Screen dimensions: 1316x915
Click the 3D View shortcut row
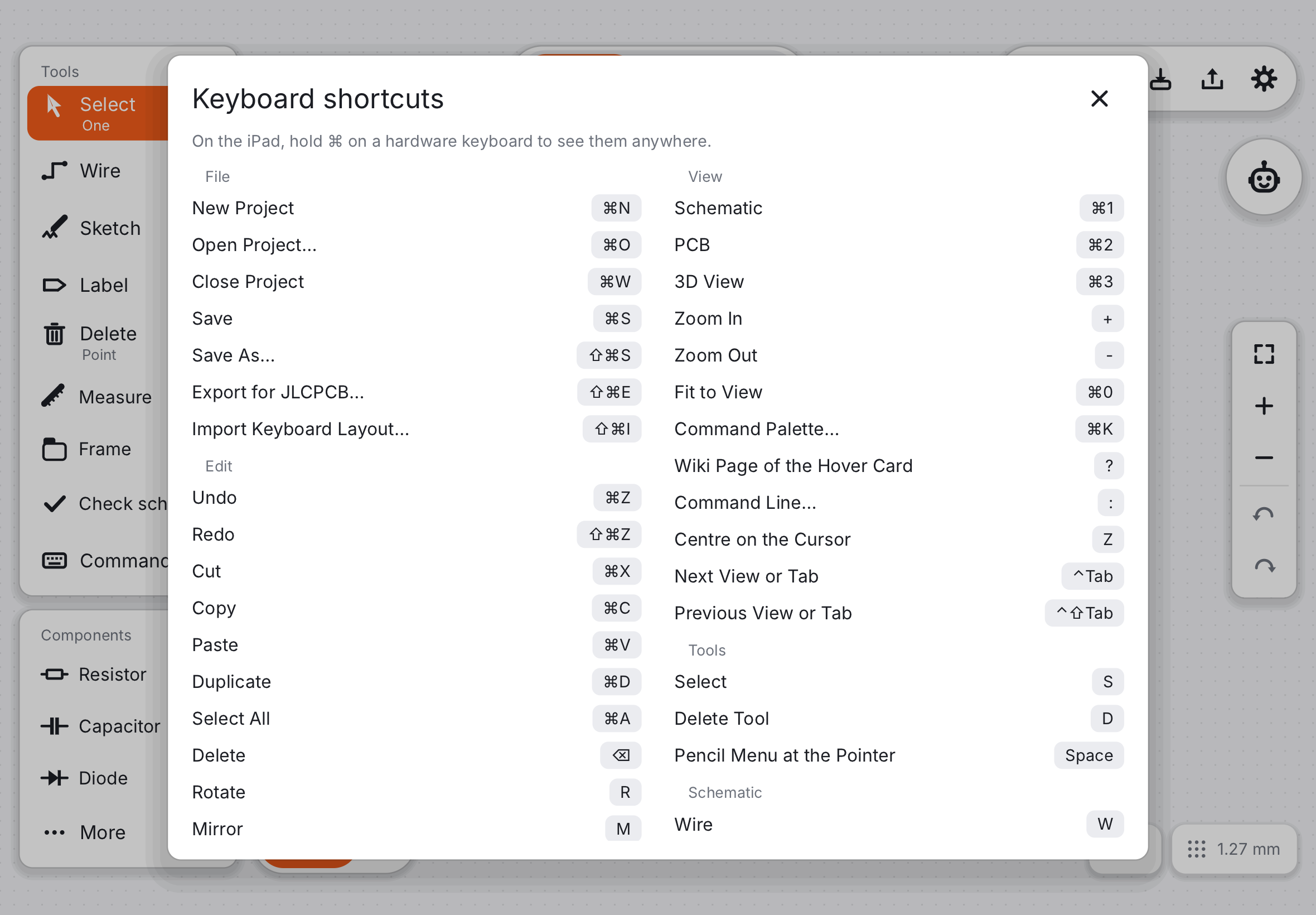coord(898,282)
